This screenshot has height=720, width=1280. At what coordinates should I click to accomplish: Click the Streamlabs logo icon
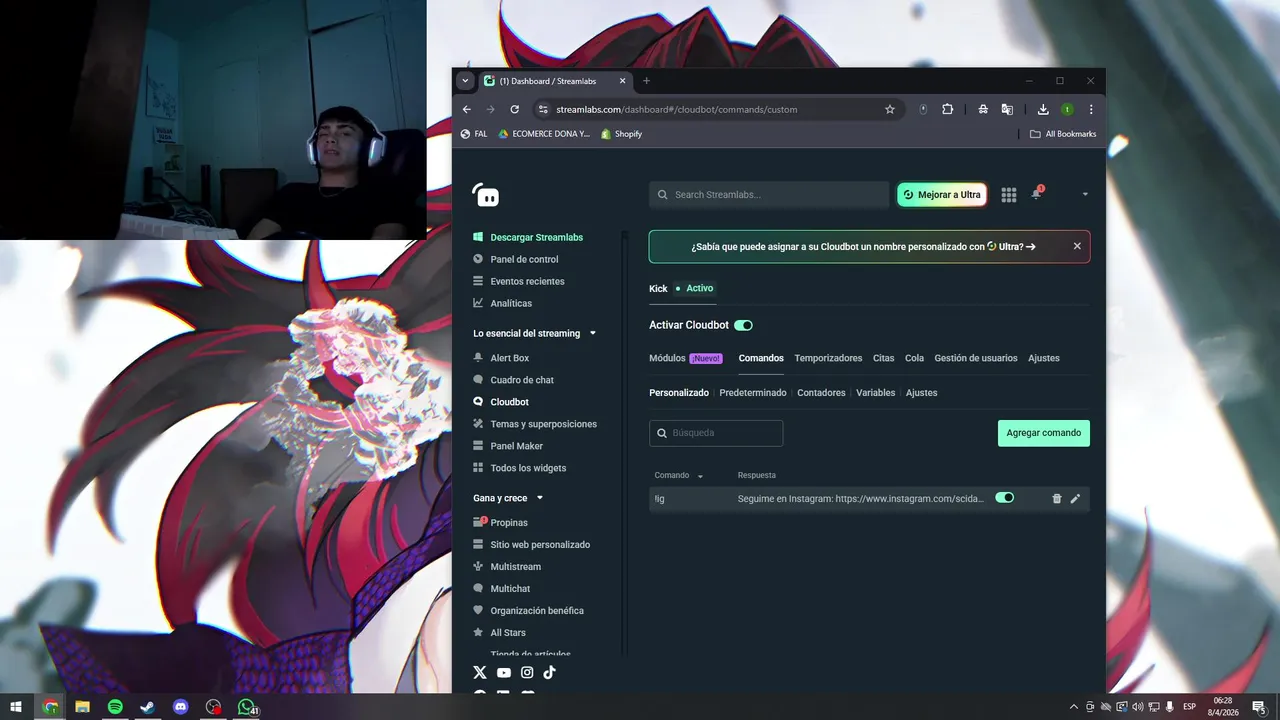[486, 195]
